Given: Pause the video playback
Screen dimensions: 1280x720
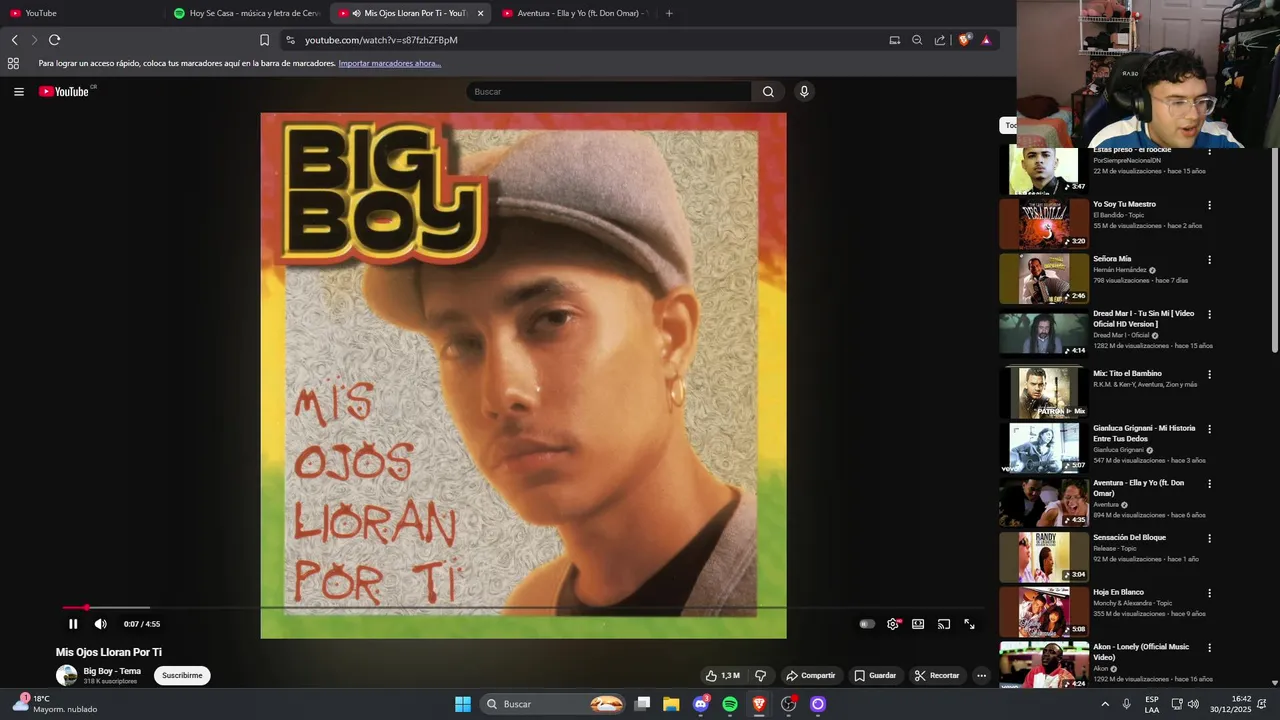Looking at the screenshot, I should 73,624.
